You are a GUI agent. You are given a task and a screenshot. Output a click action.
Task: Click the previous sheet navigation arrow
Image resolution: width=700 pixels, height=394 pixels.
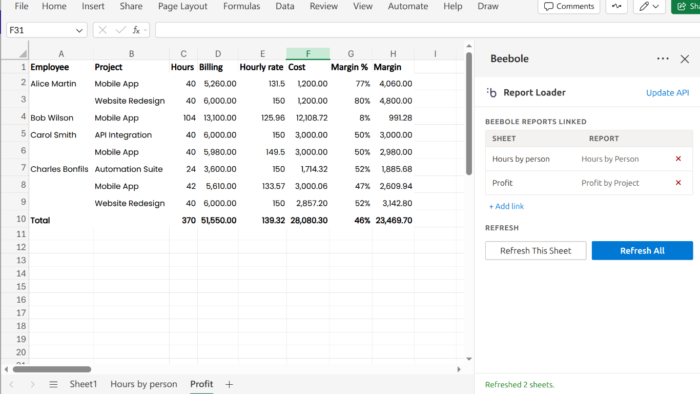[12, 384]
